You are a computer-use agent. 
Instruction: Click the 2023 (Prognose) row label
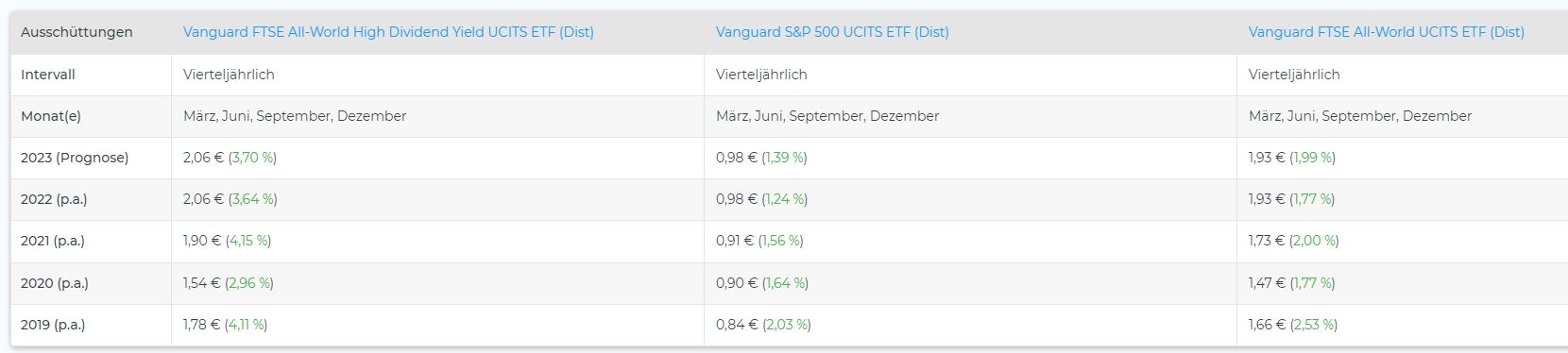tap(75, 158)
